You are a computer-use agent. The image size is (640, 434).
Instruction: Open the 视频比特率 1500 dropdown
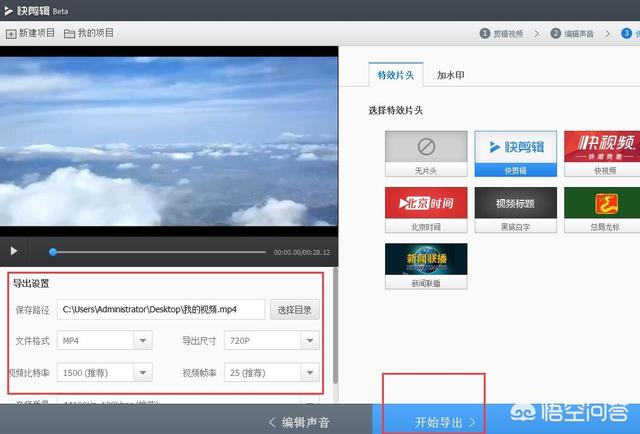(x=105, y=372)
